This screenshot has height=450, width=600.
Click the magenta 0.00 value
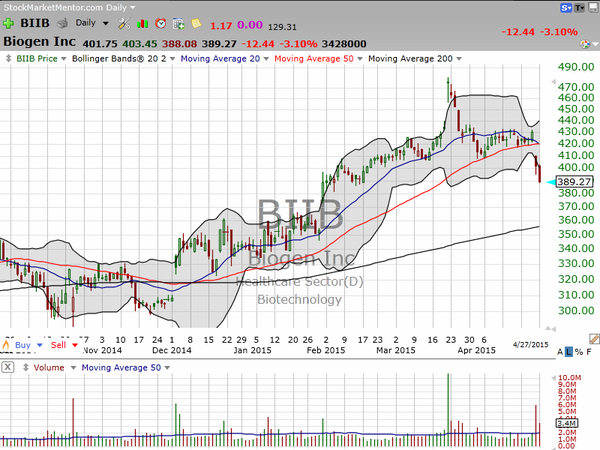(x=250, y=25)
